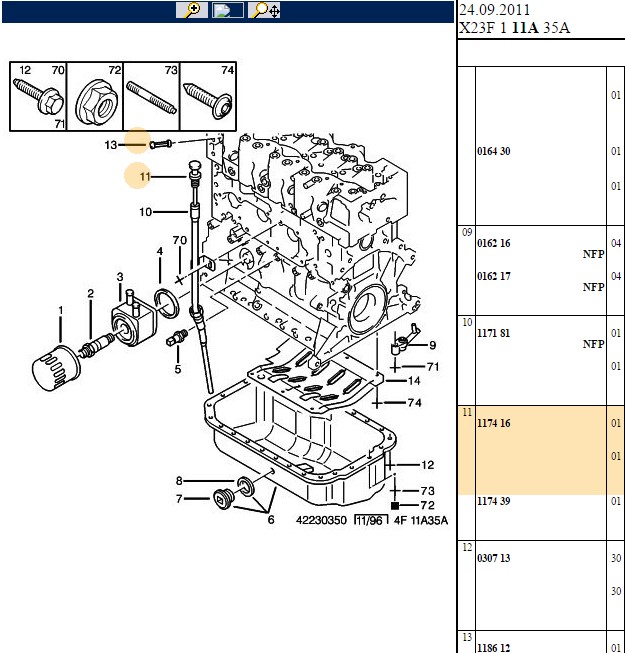625x653 pixels.
Task: Select table row index 13
Action: point(467,637)
